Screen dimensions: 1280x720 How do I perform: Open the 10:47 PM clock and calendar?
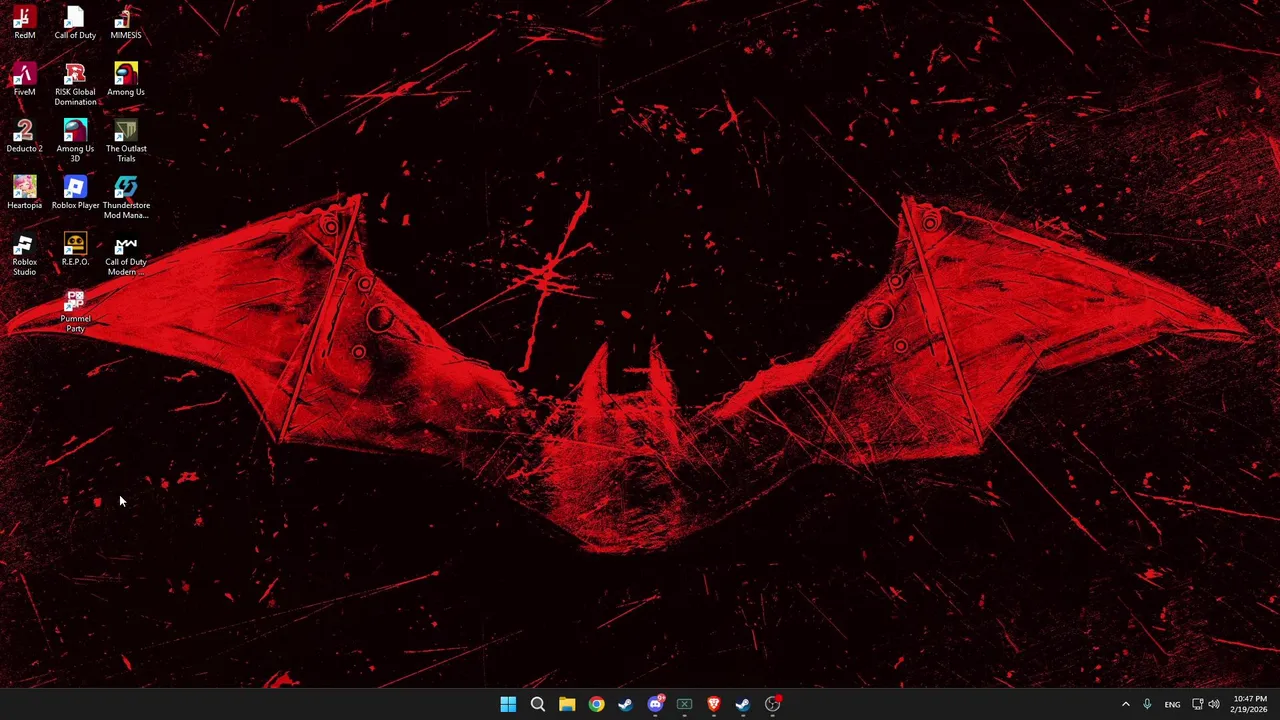[1250, 704]
